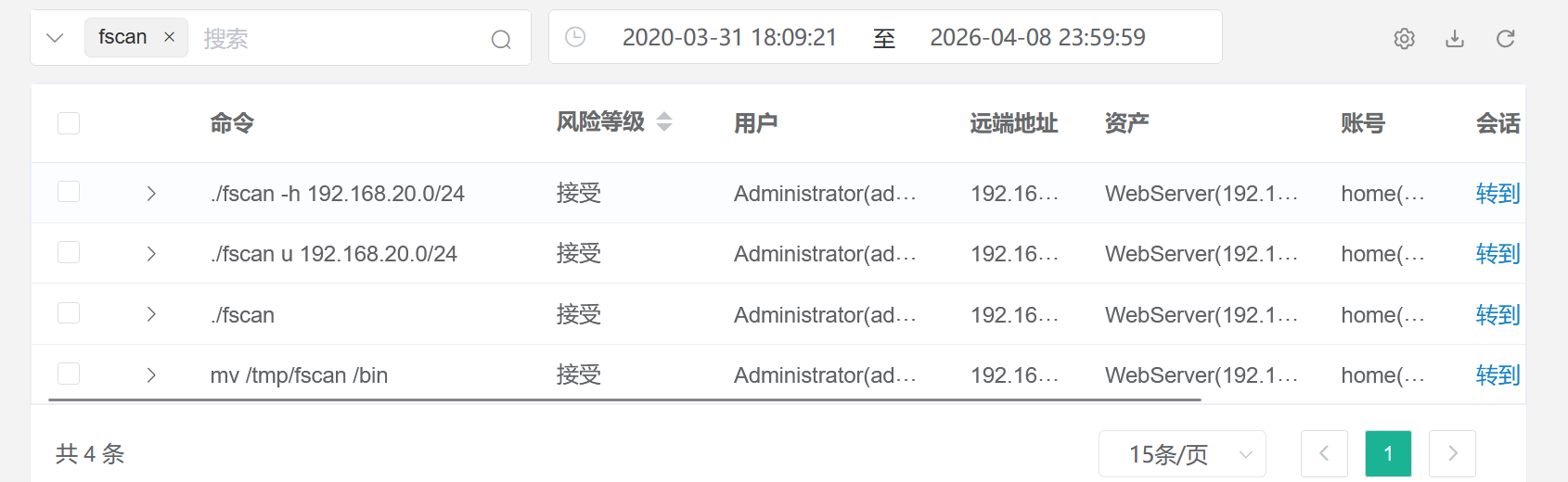This screenshot has width=1568, height=482.
Task: Check the mv /tmp/fscan /bin row checkbox
Action: 69,374
